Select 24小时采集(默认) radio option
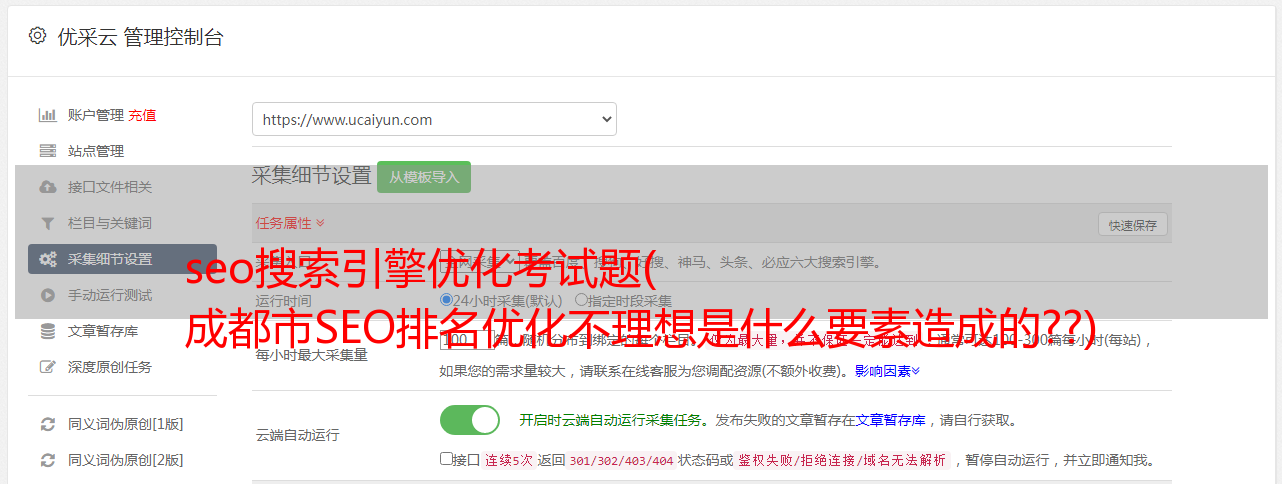 point(447,300)
